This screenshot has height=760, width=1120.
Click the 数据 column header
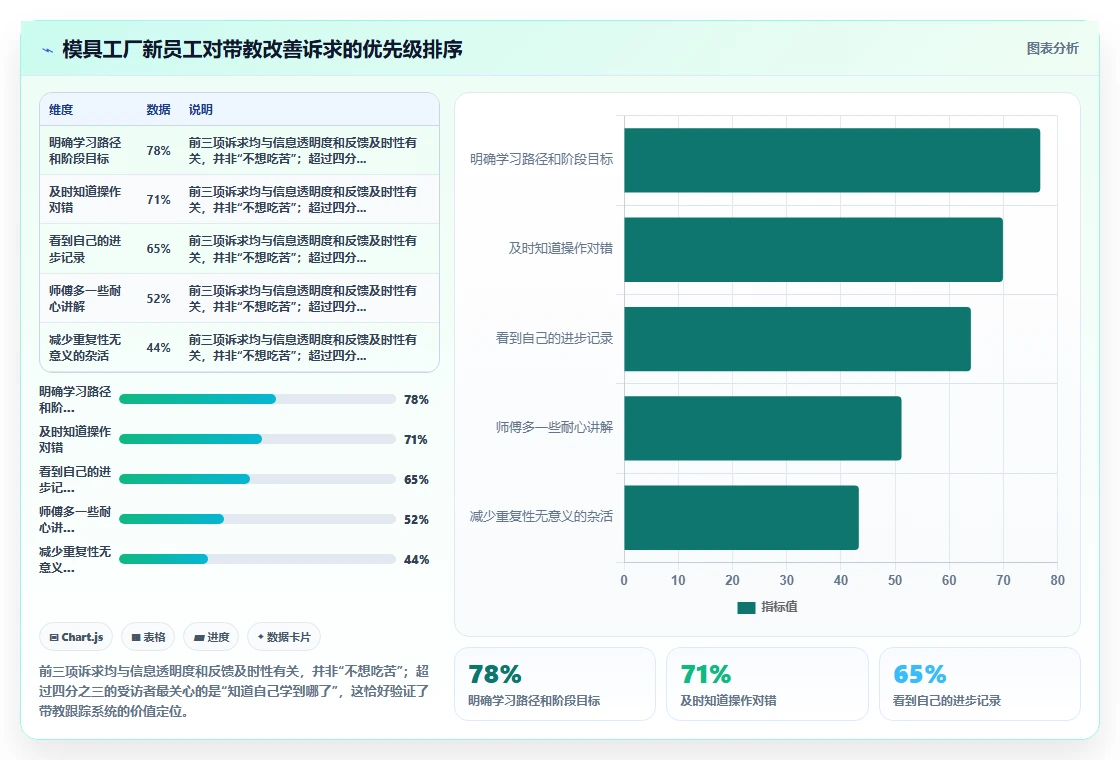click(x=159, y=110)
